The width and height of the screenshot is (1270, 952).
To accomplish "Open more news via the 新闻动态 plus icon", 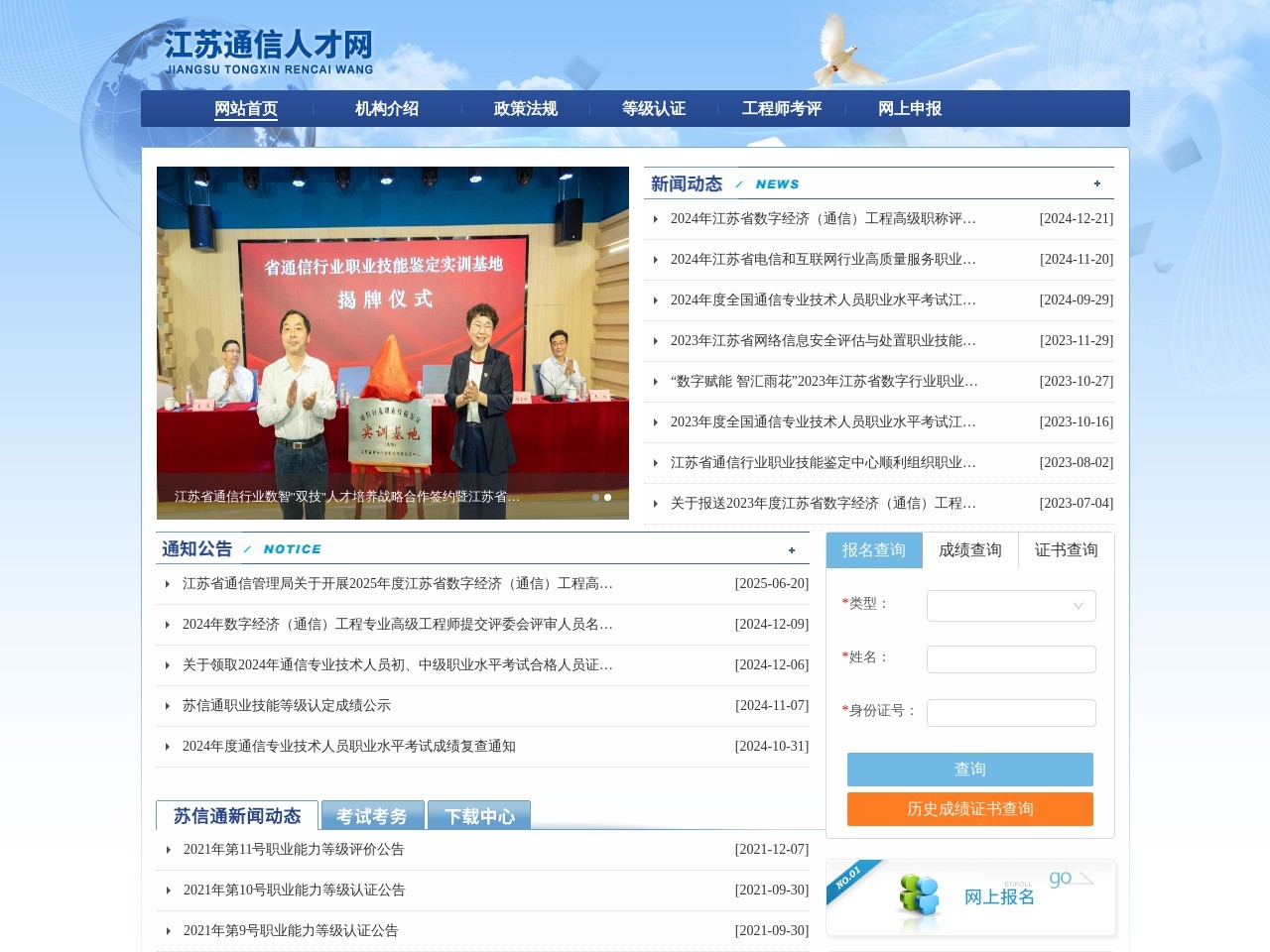I will point(1097,183).
